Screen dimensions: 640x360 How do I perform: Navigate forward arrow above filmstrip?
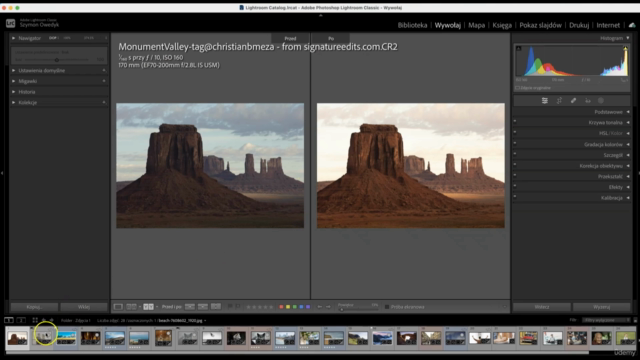[51, 320]
